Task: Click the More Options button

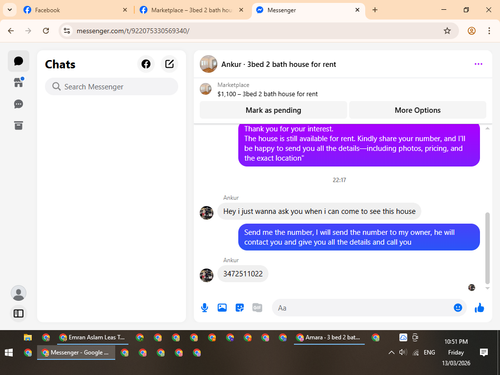Action: coord(417,110)
